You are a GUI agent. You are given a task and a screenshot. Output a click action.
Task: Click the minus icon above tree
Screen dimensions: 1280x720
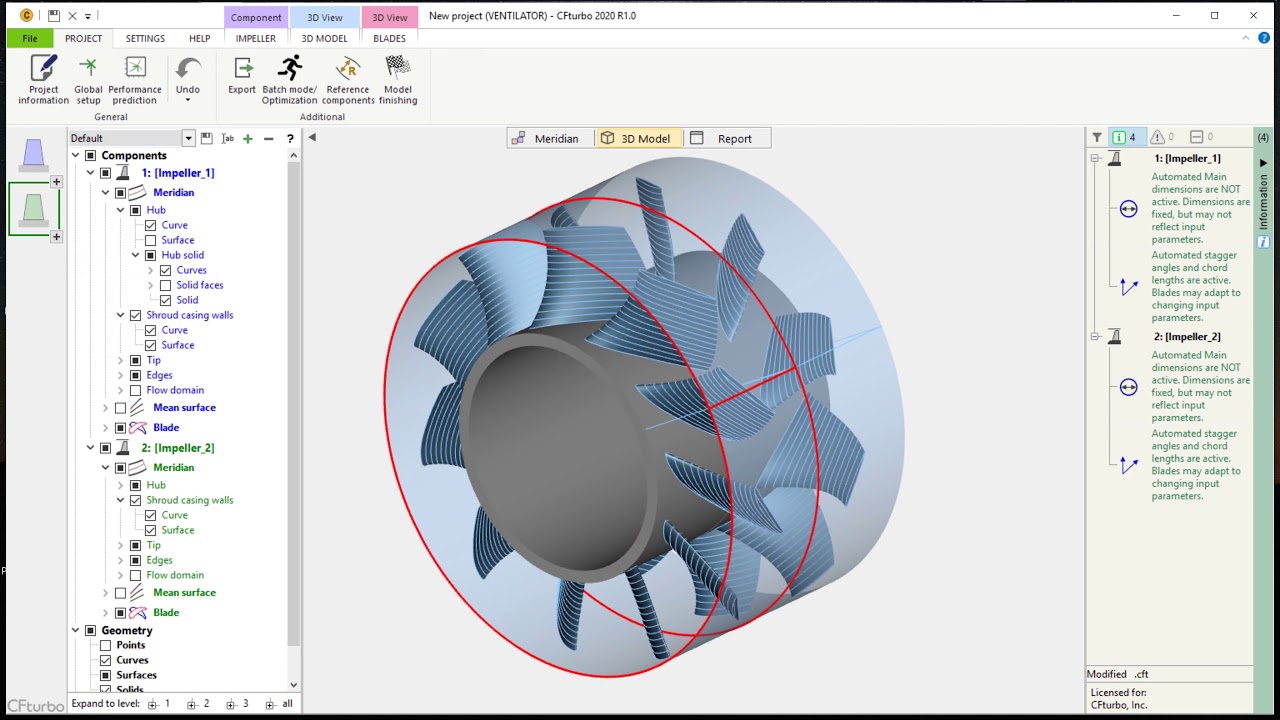point(268,138)
